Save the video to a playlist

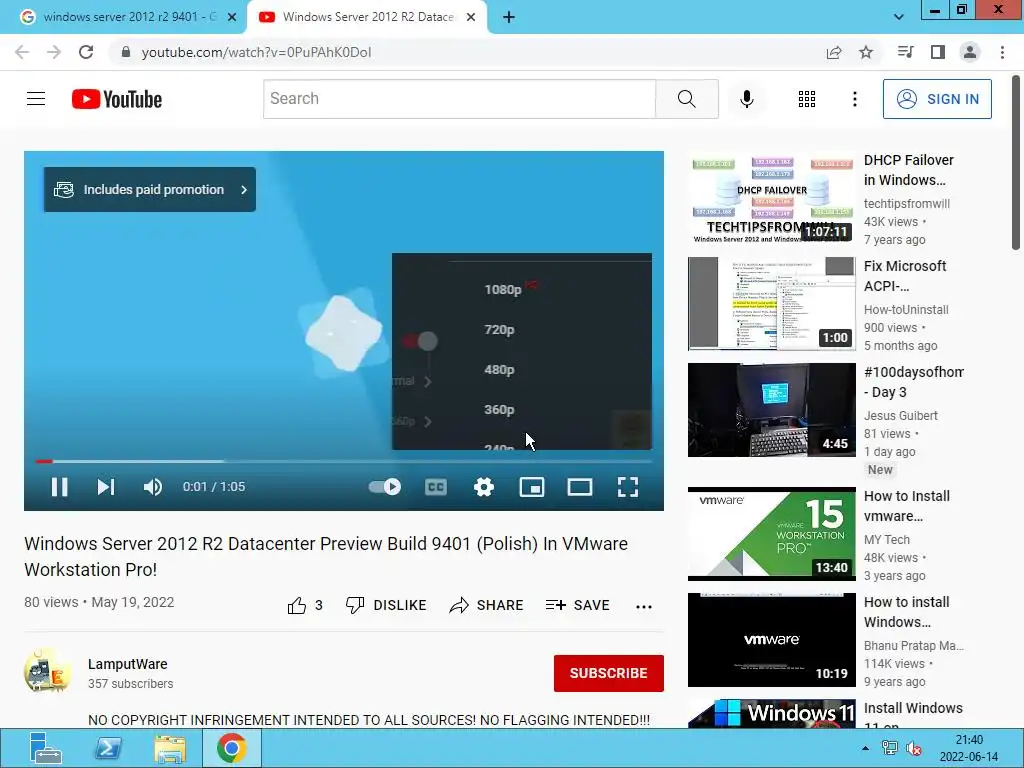(x=577, y=605)
